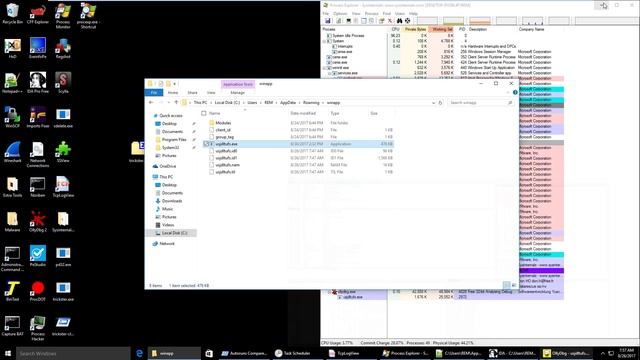This screenshot has height=360, width=640.
Task: Click the AppData breadcrumb in address bar
Action: [288, 103]
